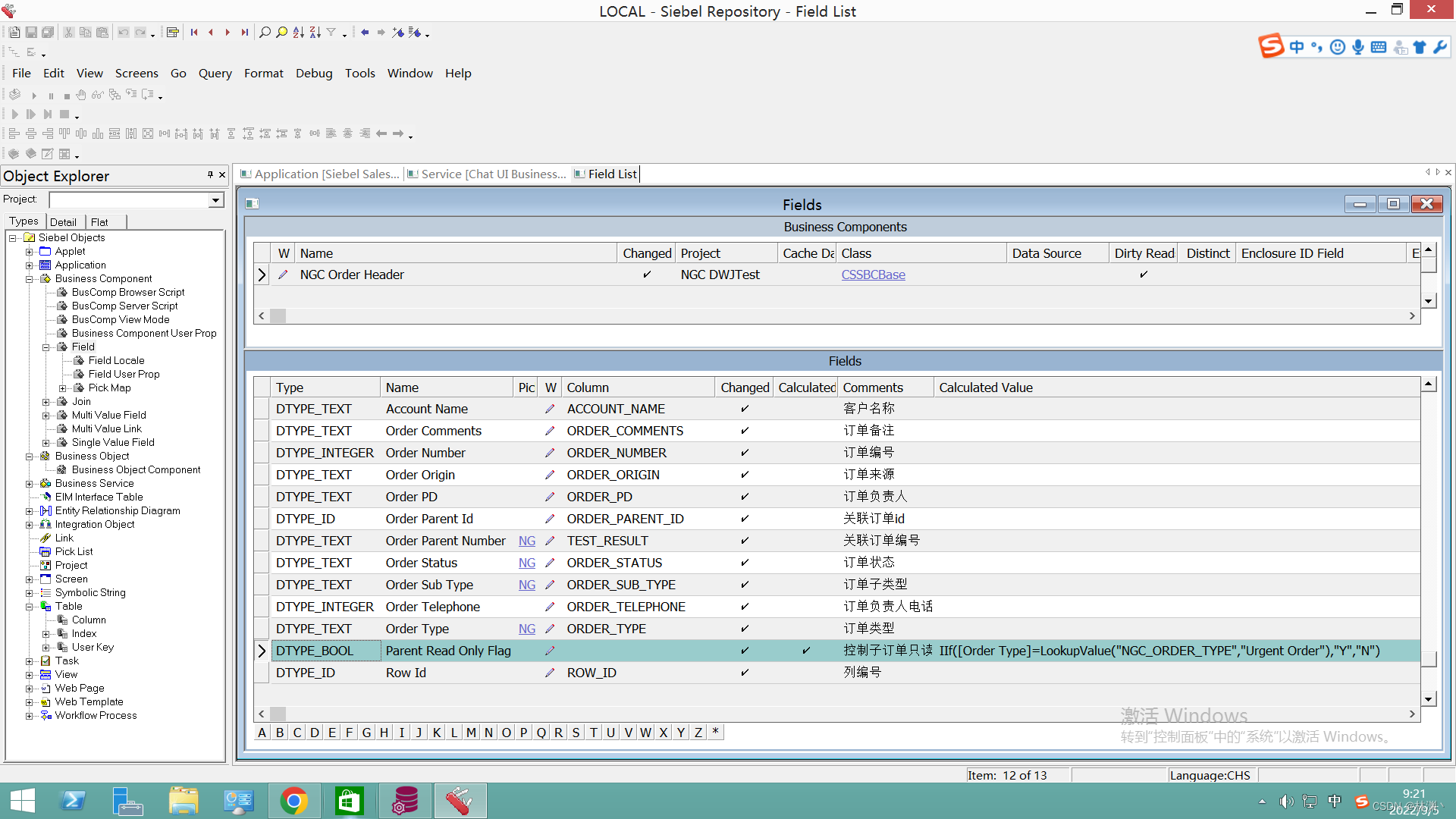The height and width of the screenshot is (819, 1456).
Task: Click the Watch glasses debug icon
Action: pyautogui.click(x=98, y=95)
